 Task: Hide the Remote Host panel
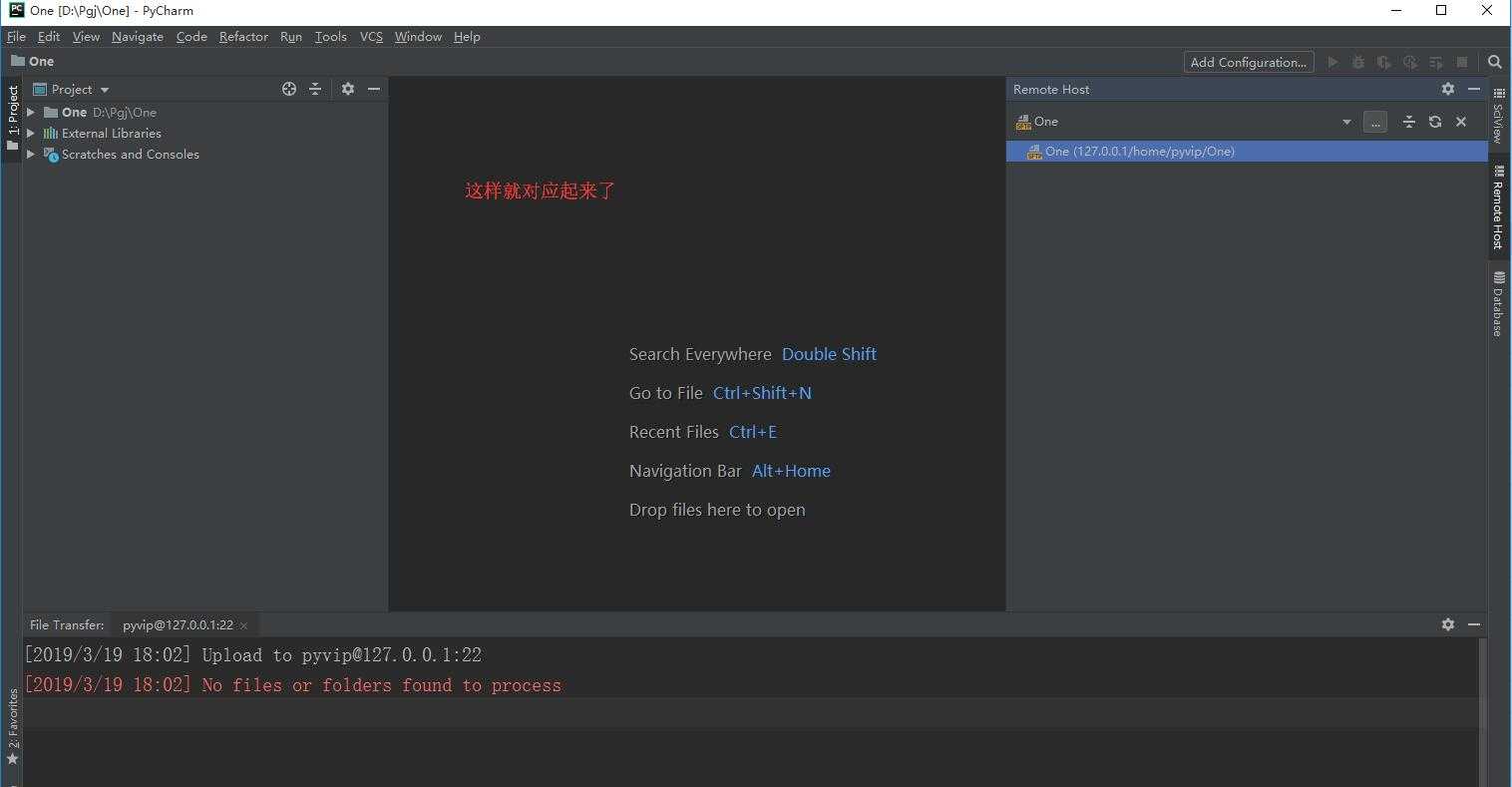(1474, 89)
